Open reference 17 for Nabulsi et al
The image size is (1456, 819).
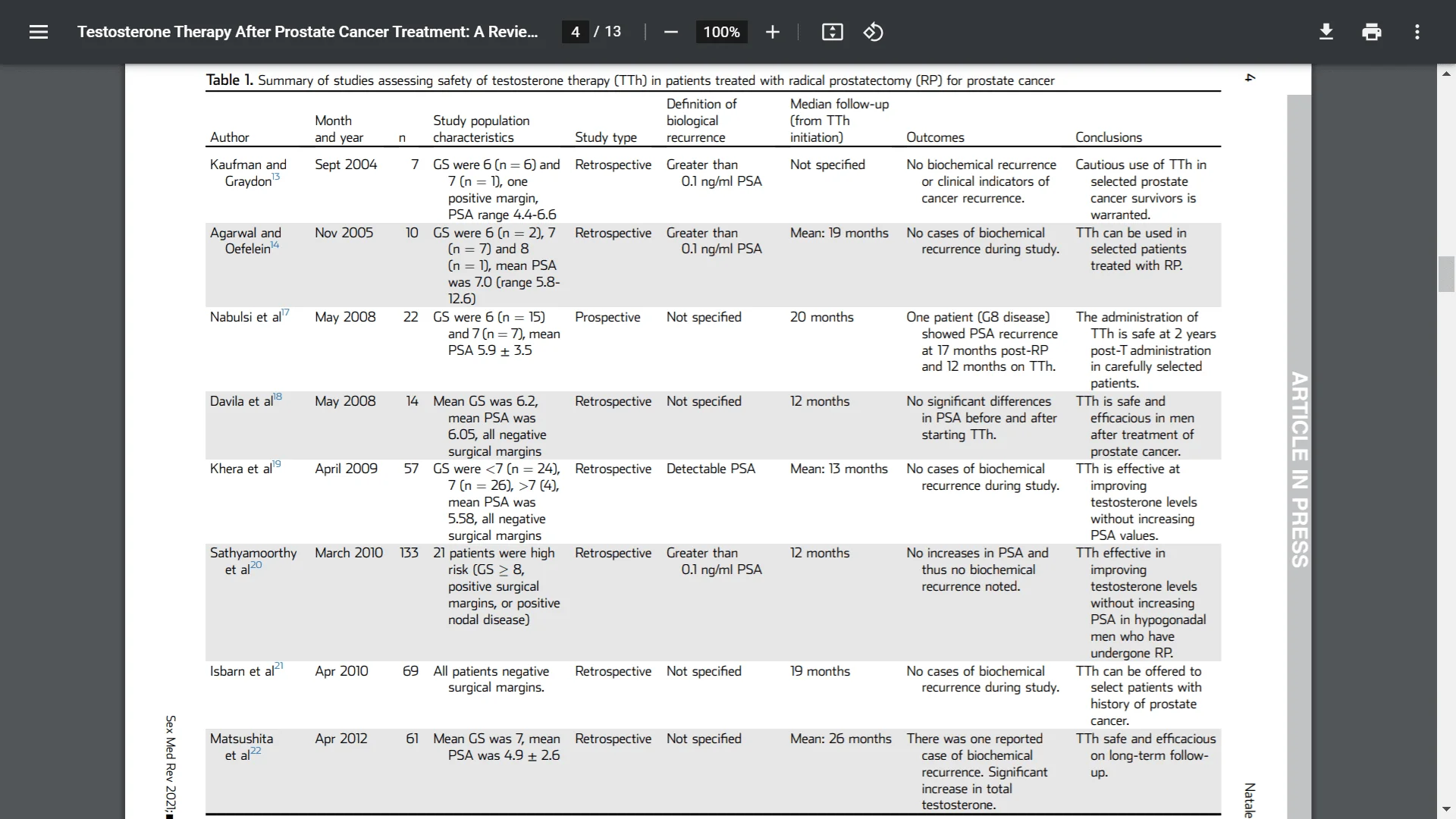pyautogui.click(x=285, y=312)
